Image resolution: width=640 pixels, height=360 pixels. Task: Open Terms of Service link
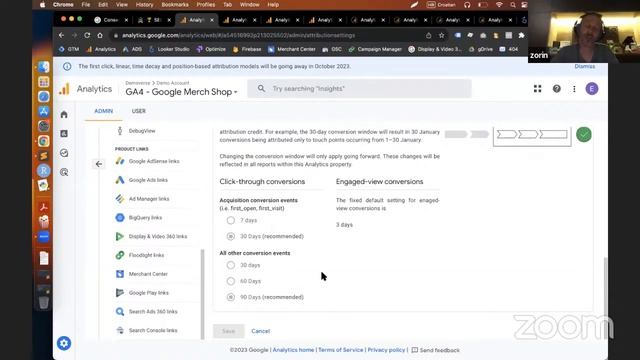point(340,350)
